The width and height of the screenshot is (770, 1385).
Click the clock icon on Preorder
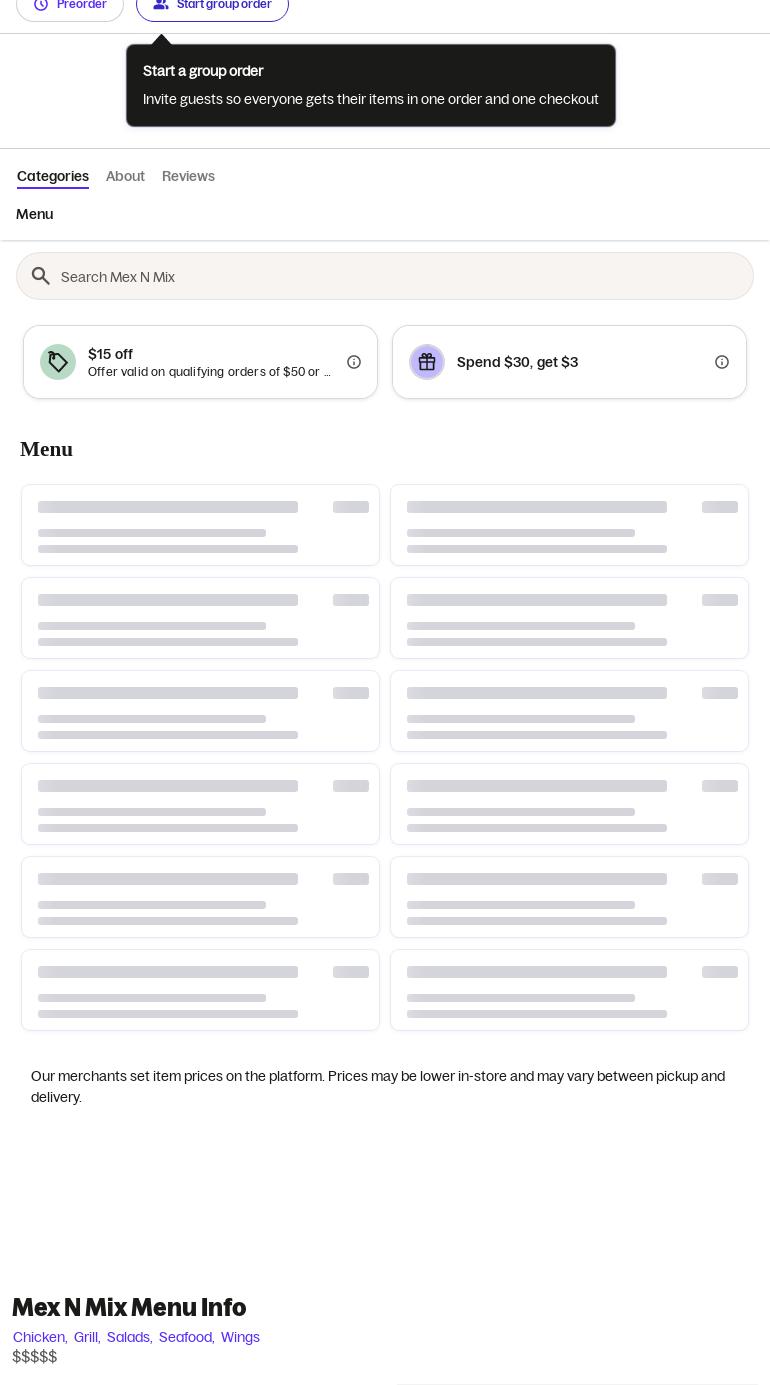41,5
